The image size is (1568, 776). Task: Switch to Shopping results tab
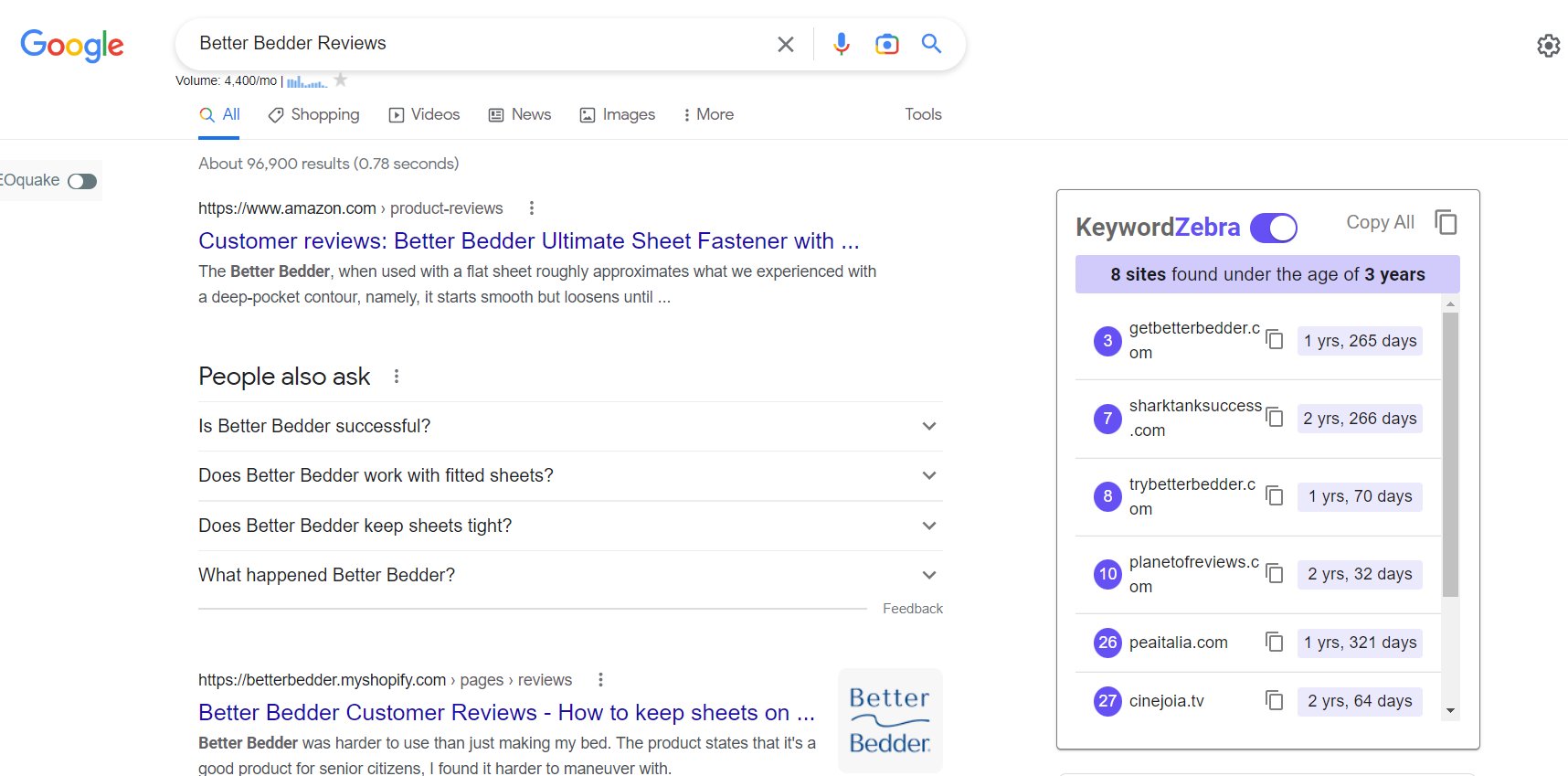(x=313, y=114)
